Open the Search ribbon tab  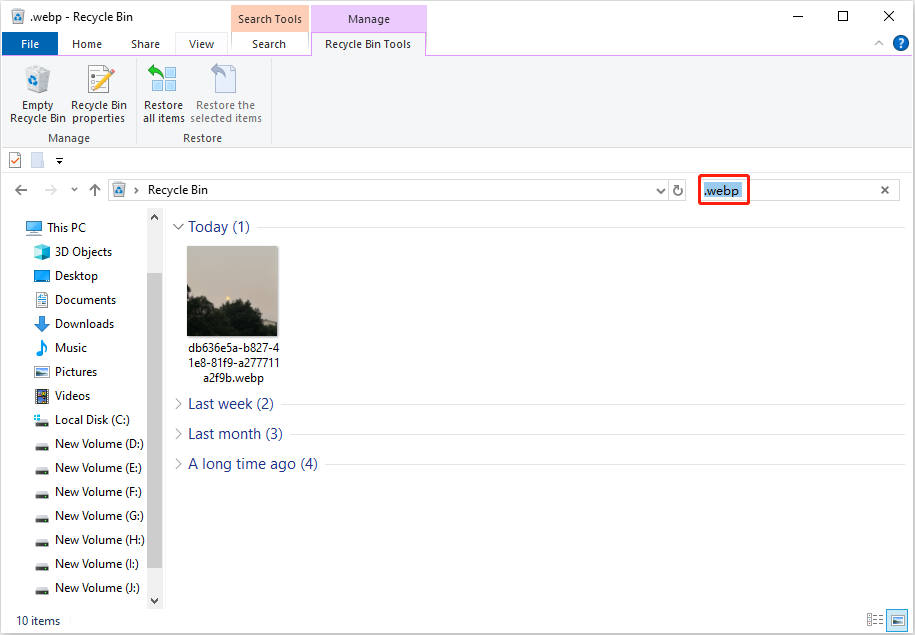pyautogui.click(x=269, y=44)
